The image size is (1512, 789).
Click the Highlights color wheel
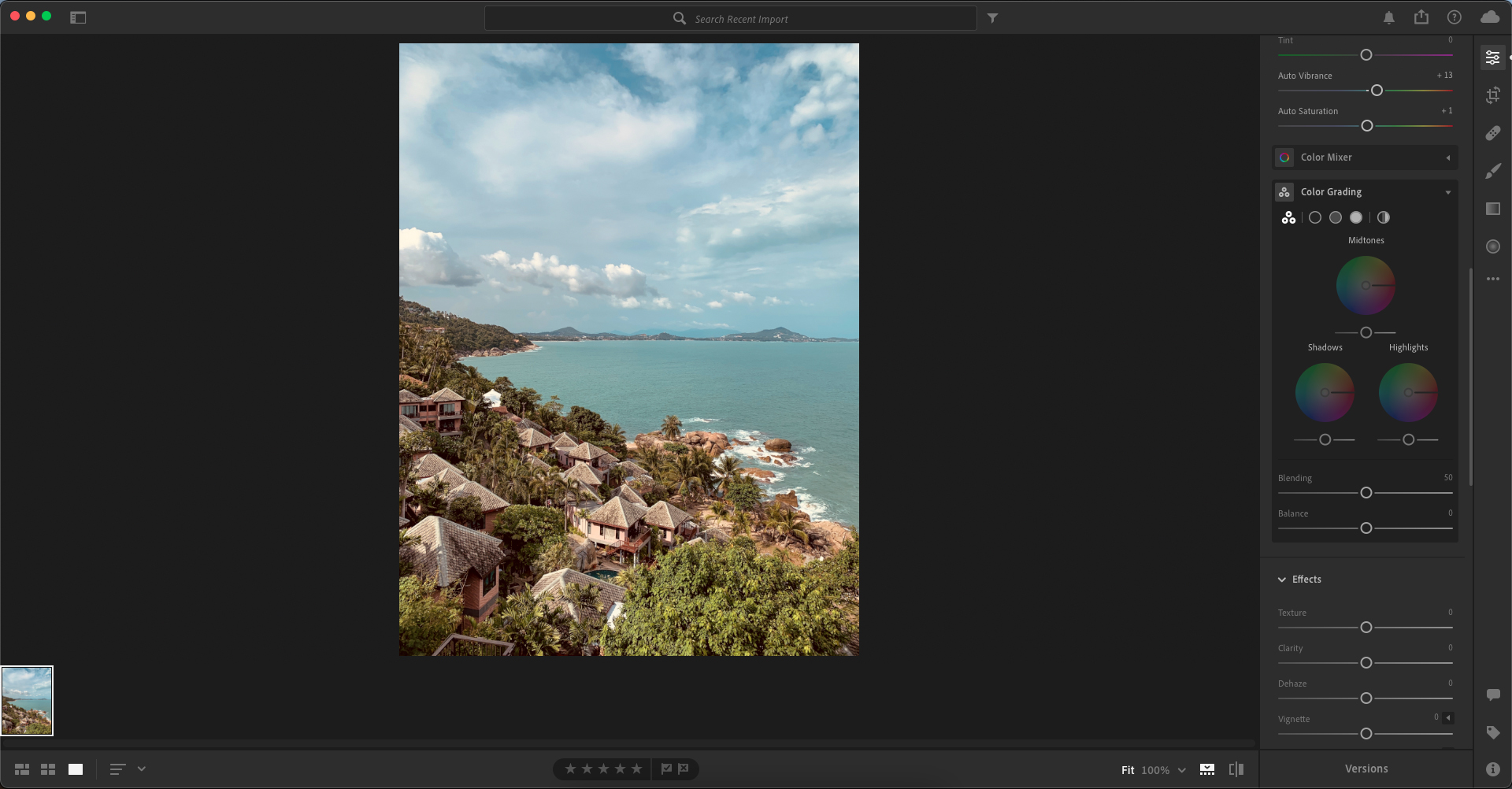pos(1408,392)
